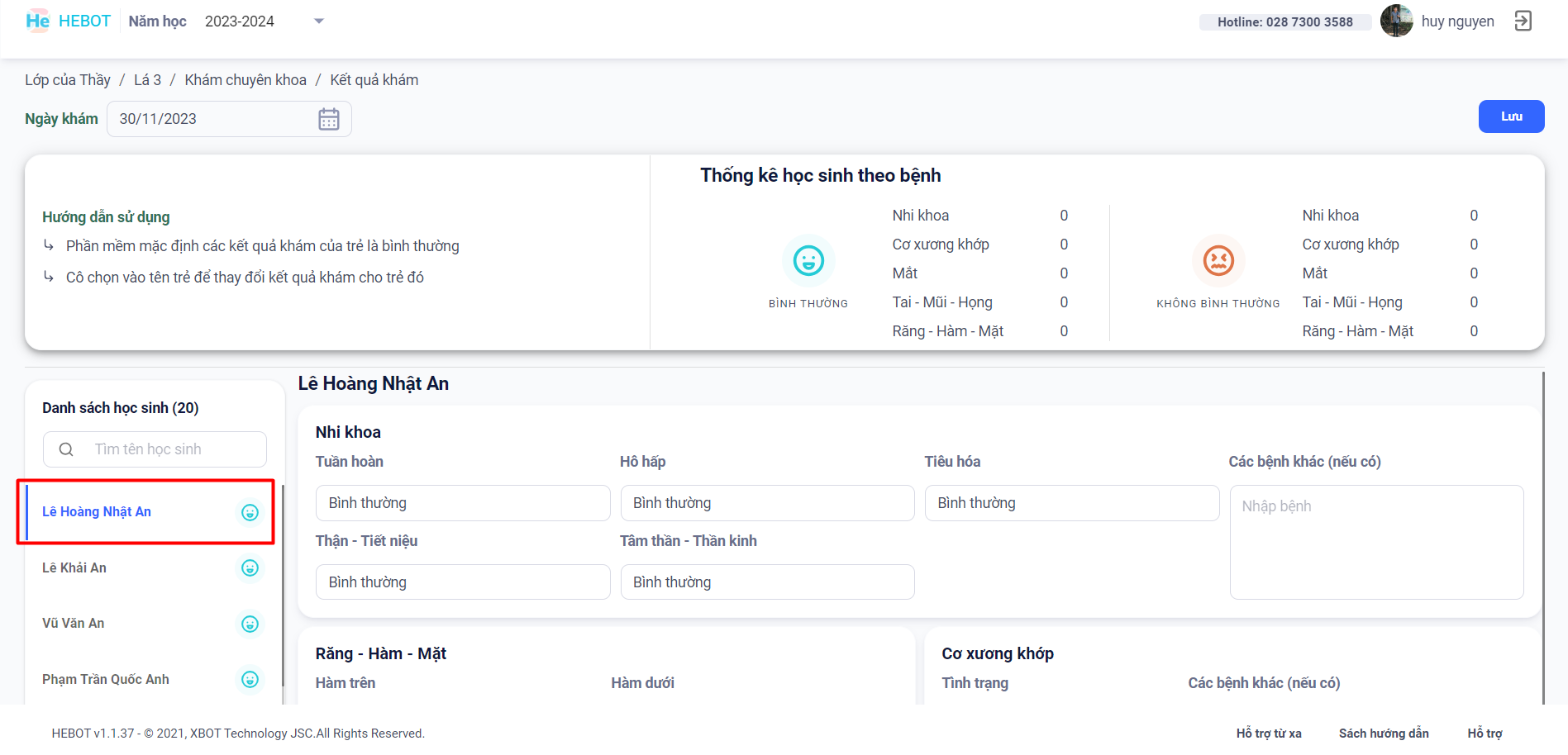
Task: Expand the school year 2023-2024 dropdown
Action: pos(319,21)
